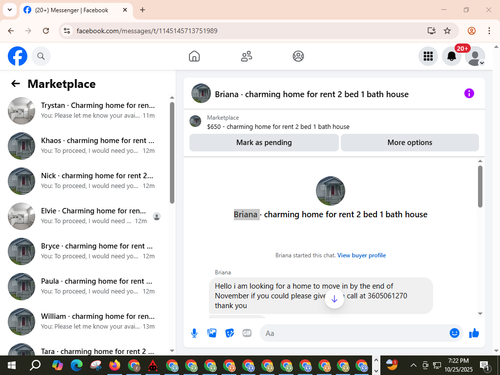Show hidden system tray icons
Image resolution: width=500 pixels, height=375 pixels.
[x=413, y=365]
